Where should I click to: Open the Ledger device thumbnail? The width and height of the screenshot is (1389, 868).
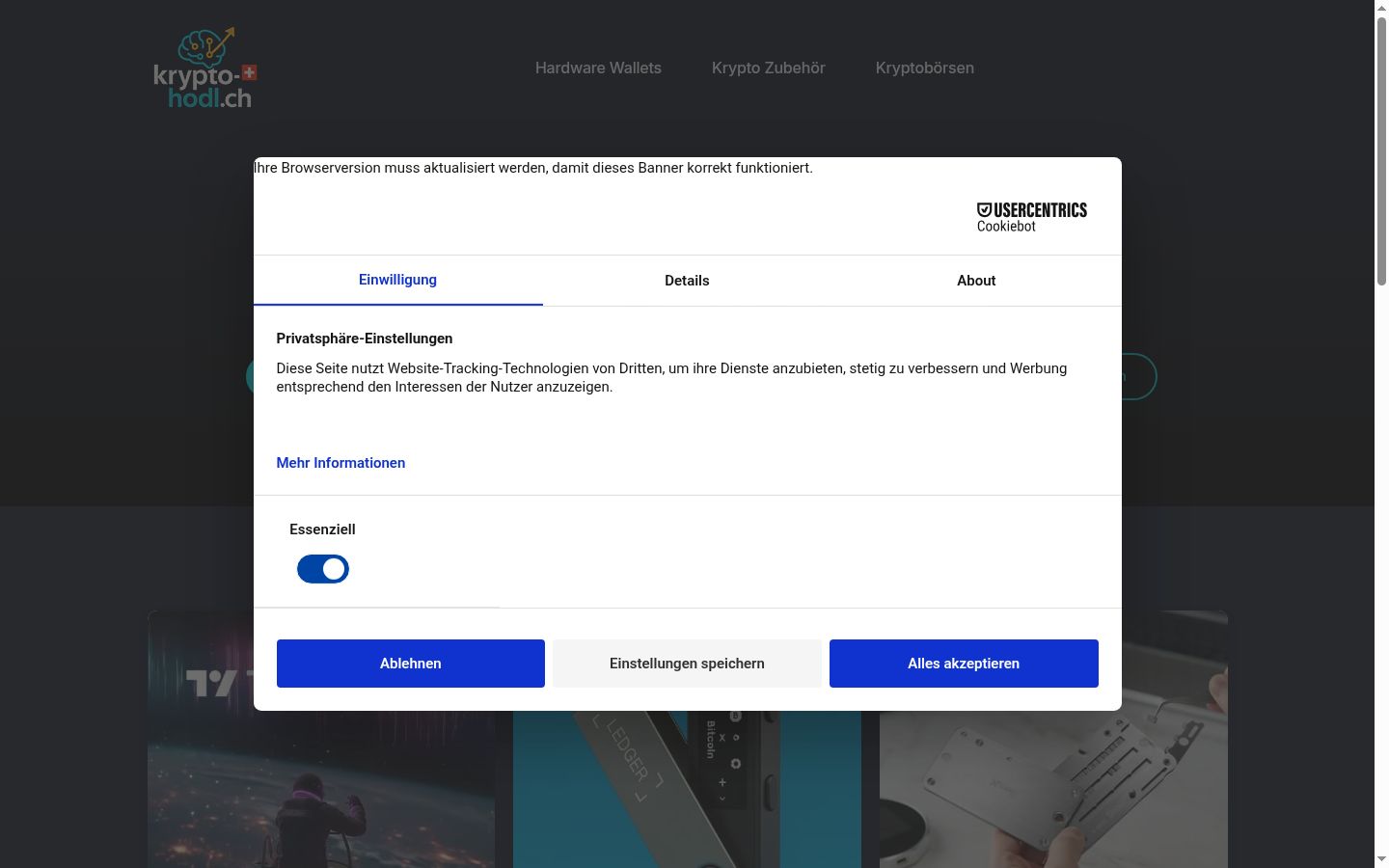(687, 789)
